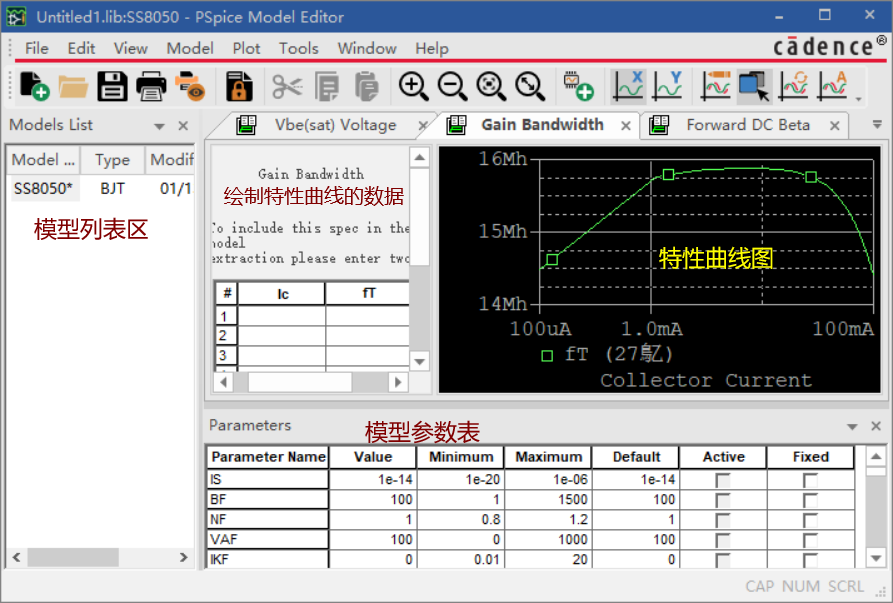Open the File menu
Screen dimensions: 893x603
37,48
